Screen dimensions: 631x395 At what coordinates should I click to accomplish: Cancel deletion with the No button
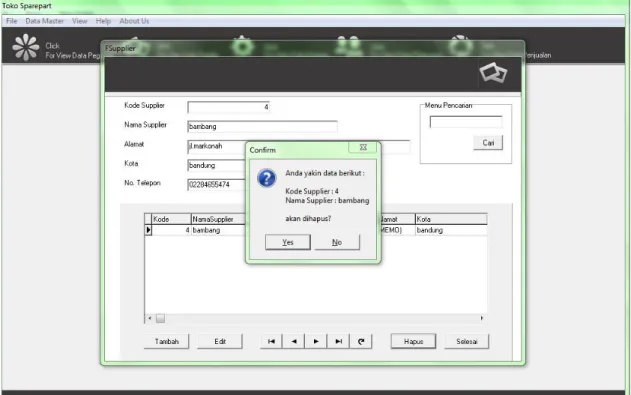point(337,242)
